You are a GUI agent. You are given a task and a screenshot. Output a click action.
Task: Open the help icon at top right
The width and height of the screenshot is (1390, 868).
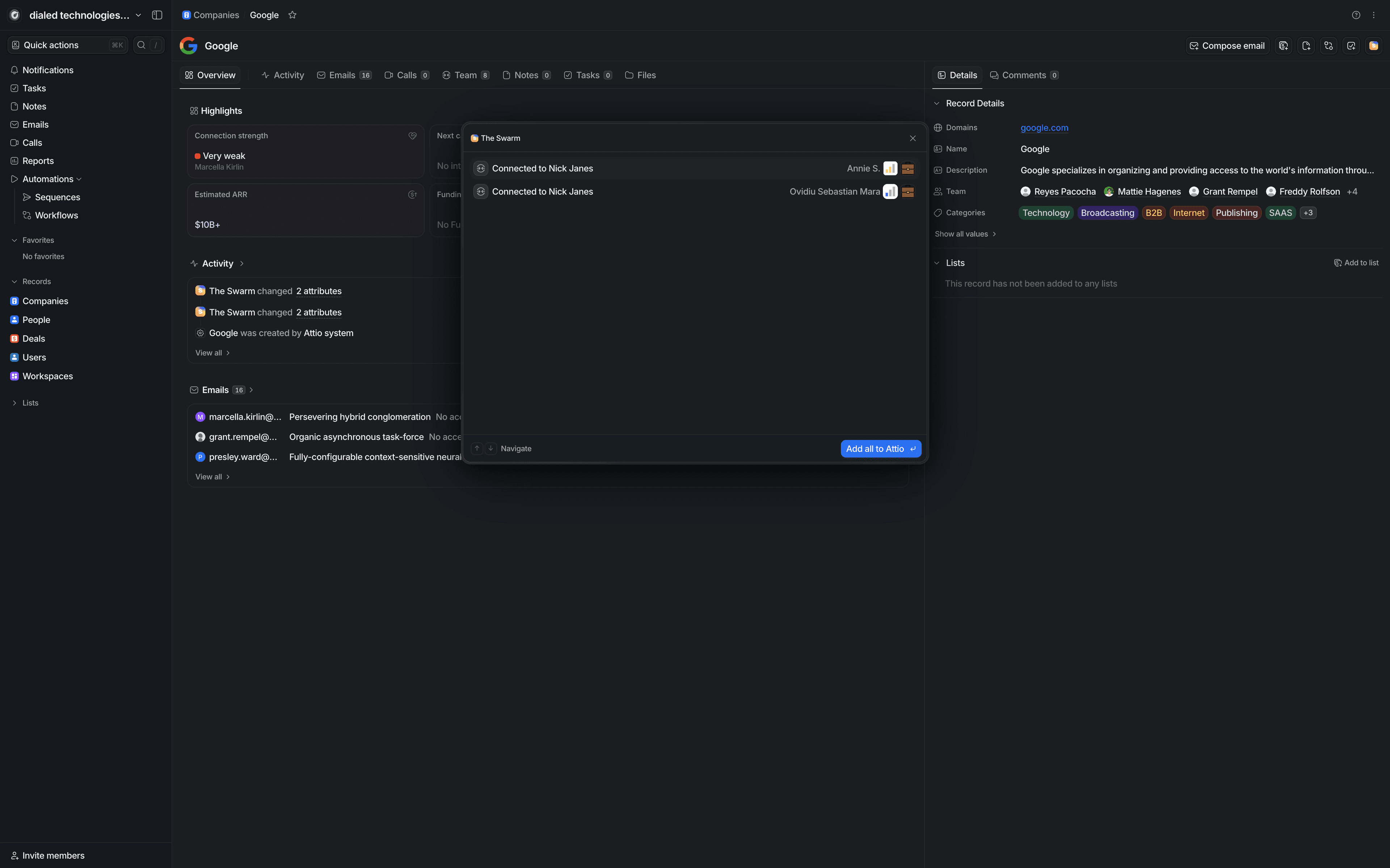pos(1356,15)
